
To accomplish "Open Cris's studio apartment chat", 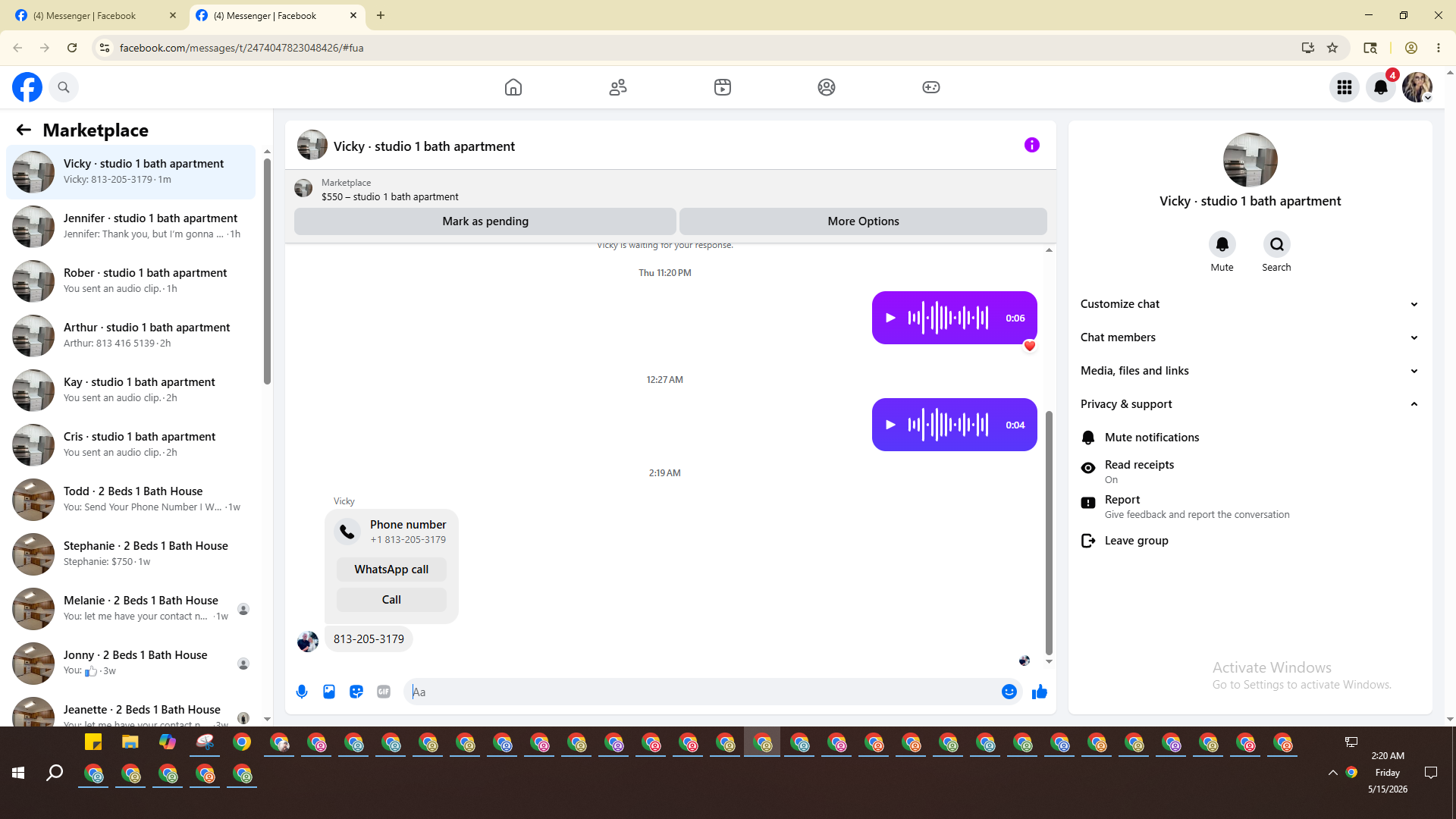I will pos(131,445).
